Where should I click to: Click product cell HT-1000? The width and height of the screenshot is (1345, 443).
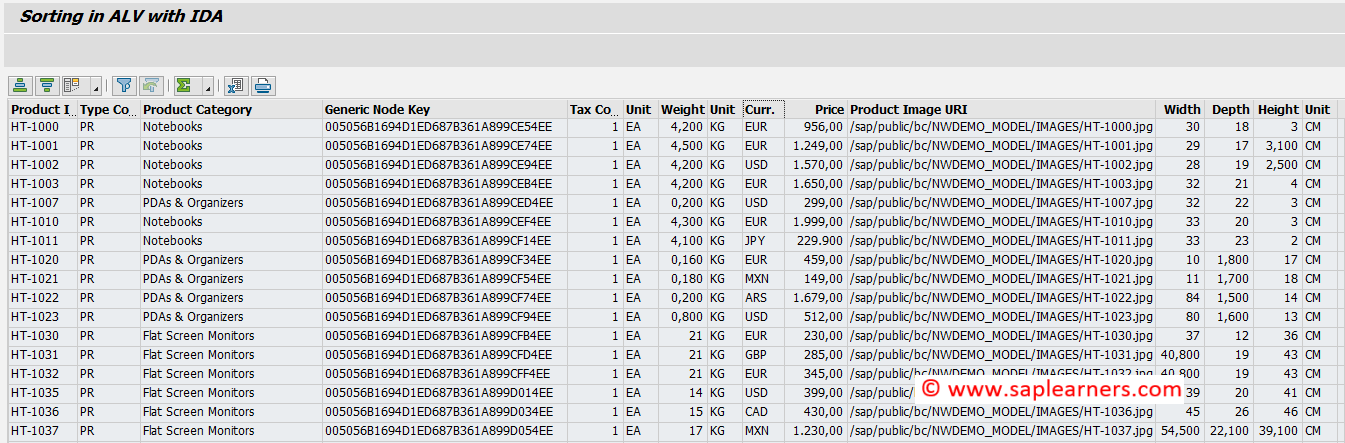pos(42,127)
